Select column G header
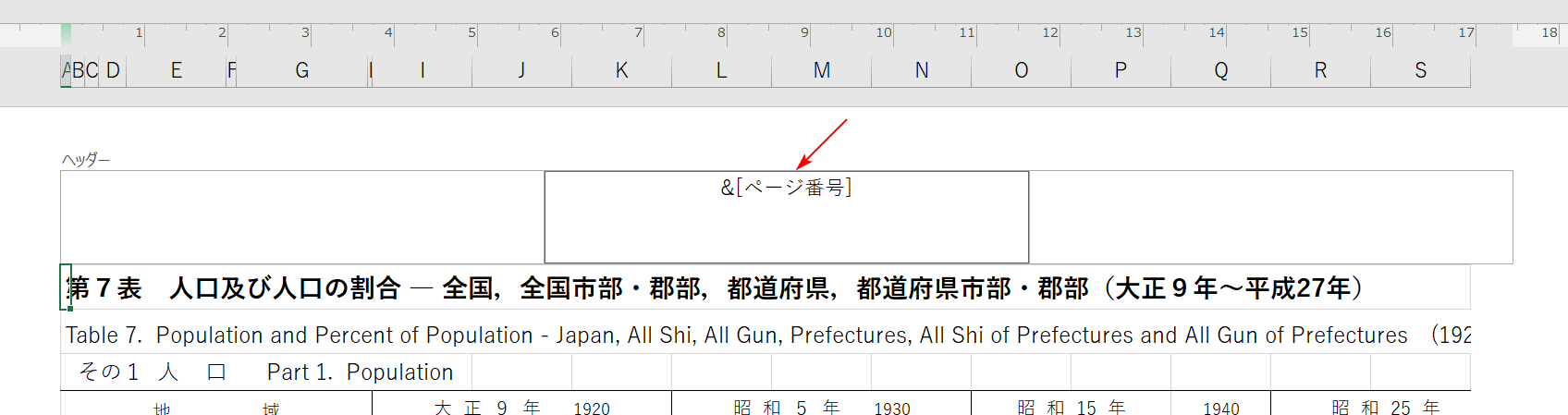Image resolution: width=1568 pixels, height=415 pixels. click(302, 71)
